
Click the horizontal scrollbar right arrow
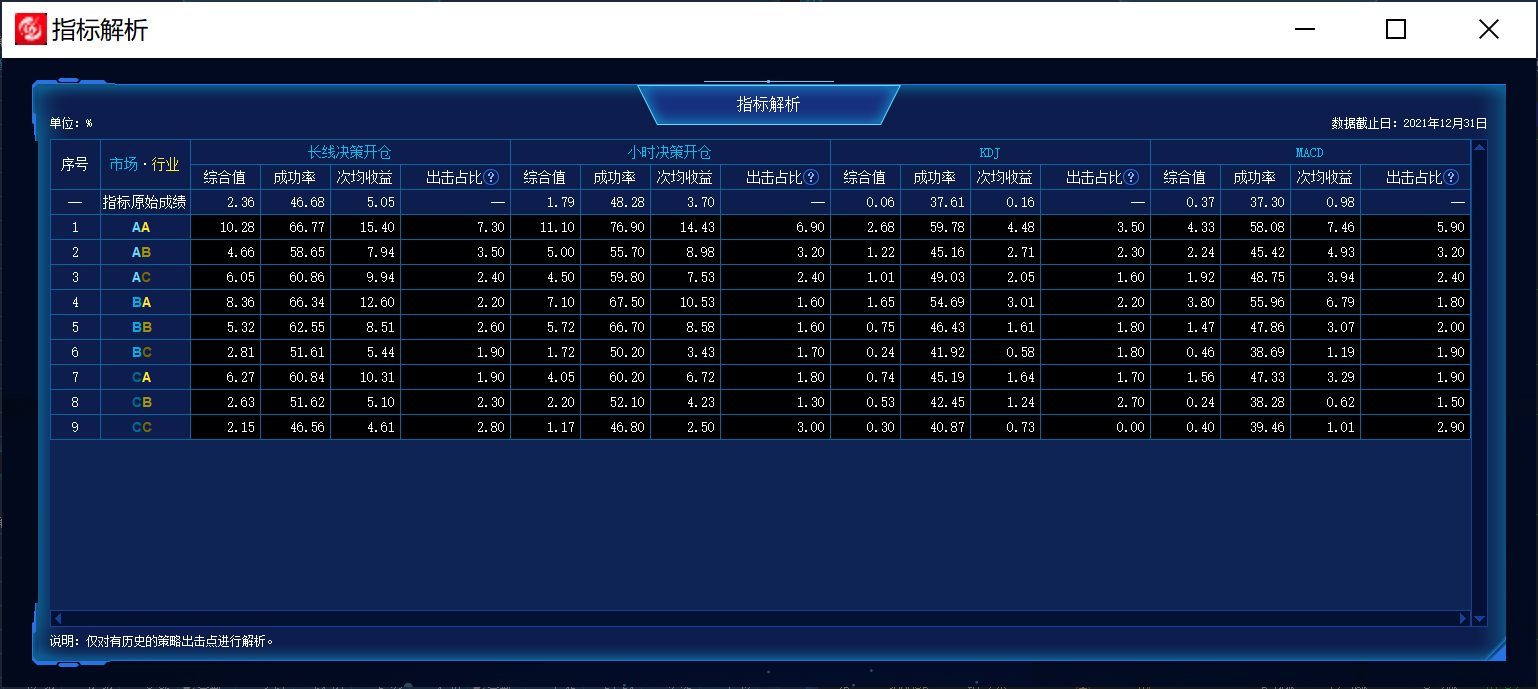[1463, 619]
